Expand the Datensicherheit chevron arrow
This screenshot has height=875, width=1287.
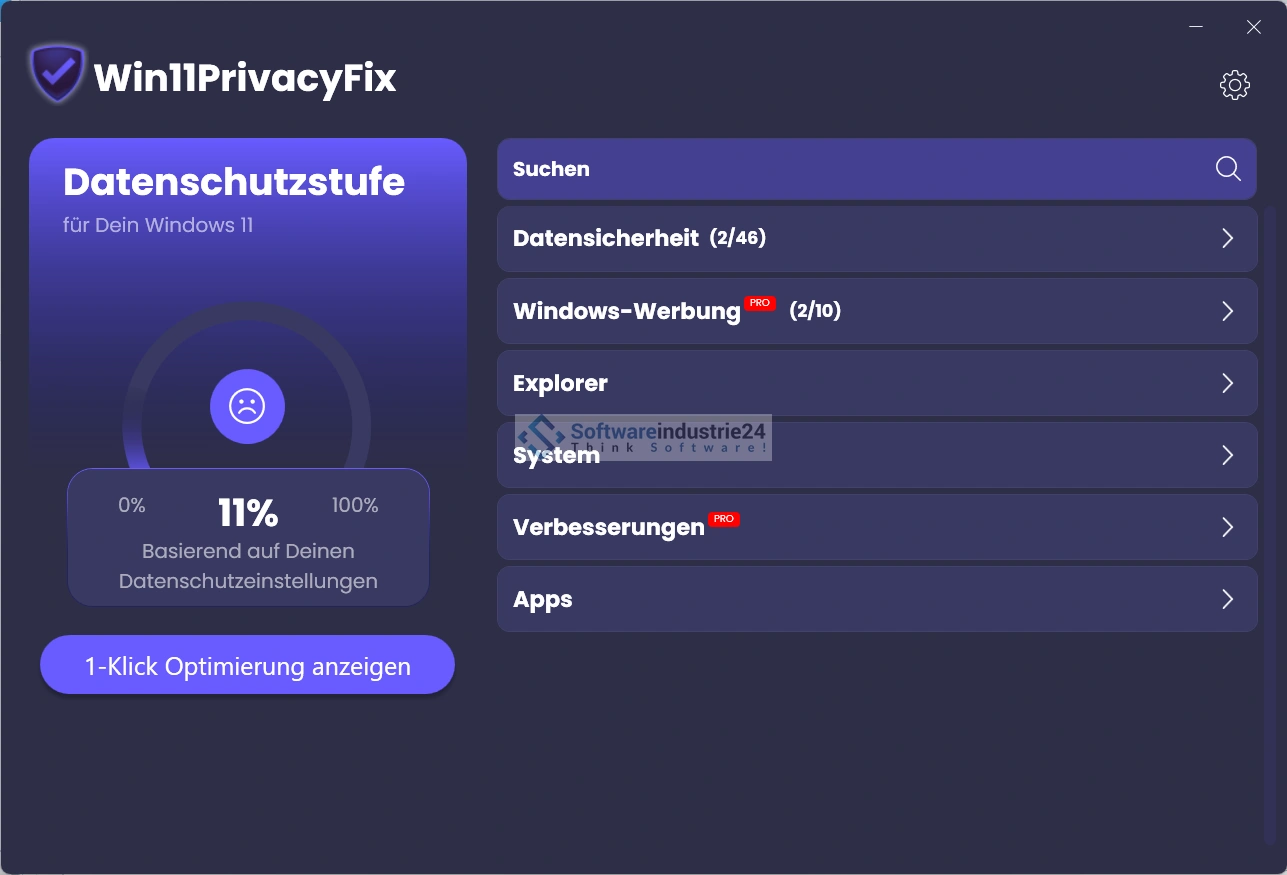tap(1227, 239)
